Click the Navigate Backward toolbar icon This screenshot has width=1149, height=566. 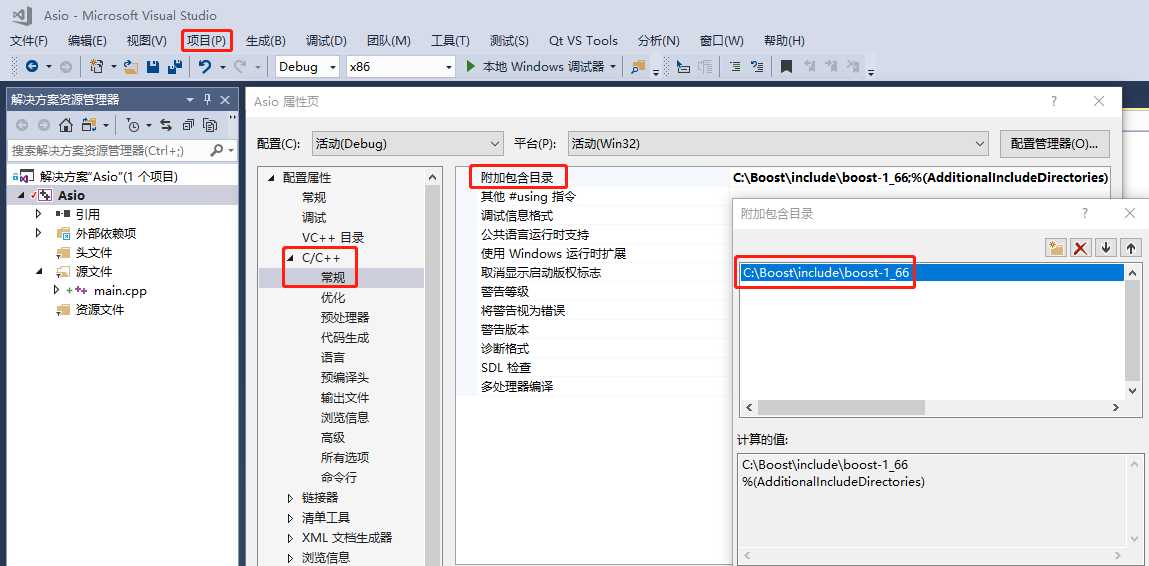click(x=32, y=67)
